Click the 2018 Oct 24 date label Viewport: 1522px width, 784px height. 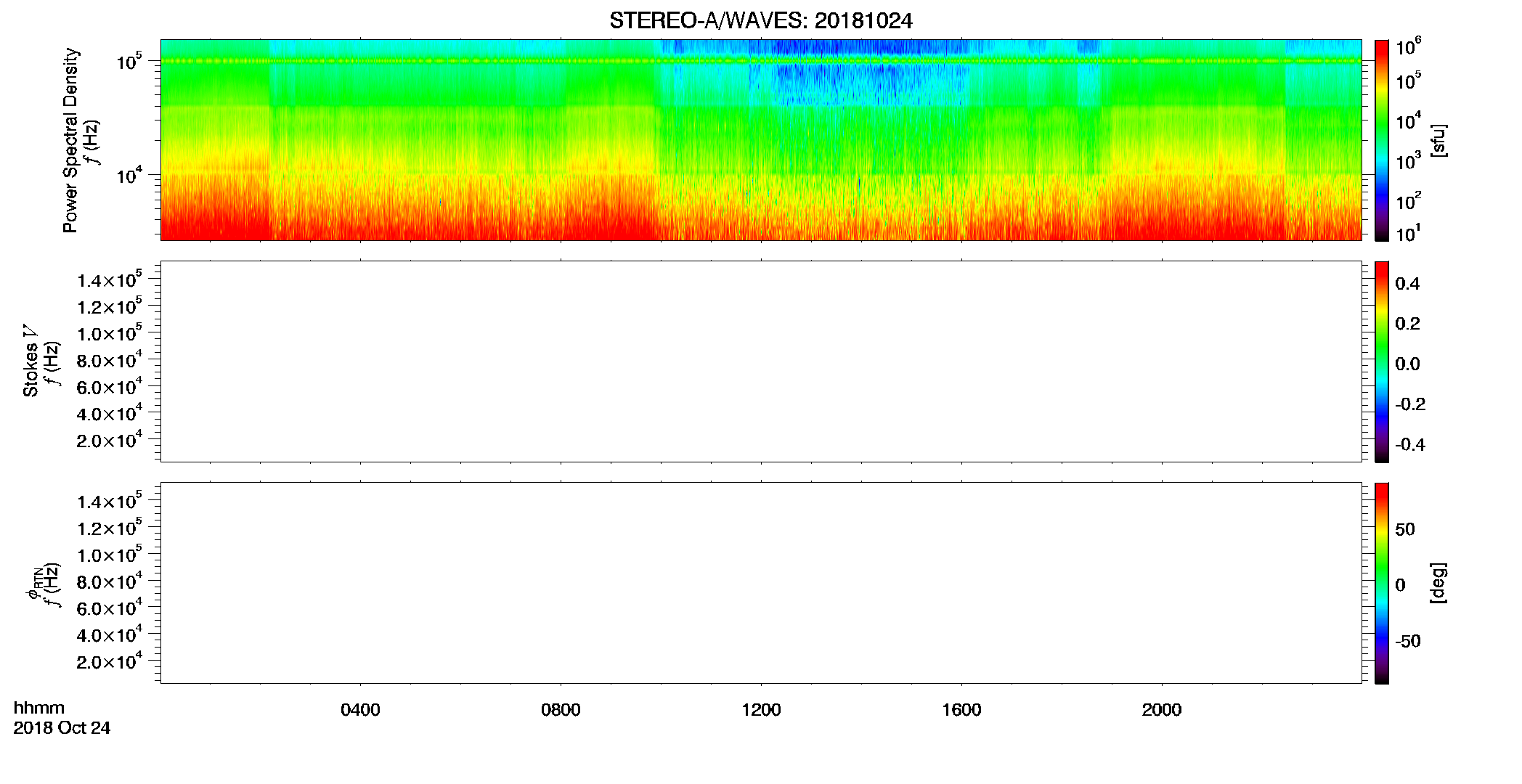(x=62, y=728)
